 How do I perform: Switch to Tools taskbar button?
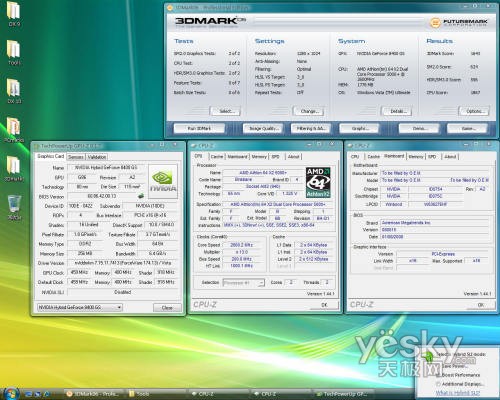point(157,394)
